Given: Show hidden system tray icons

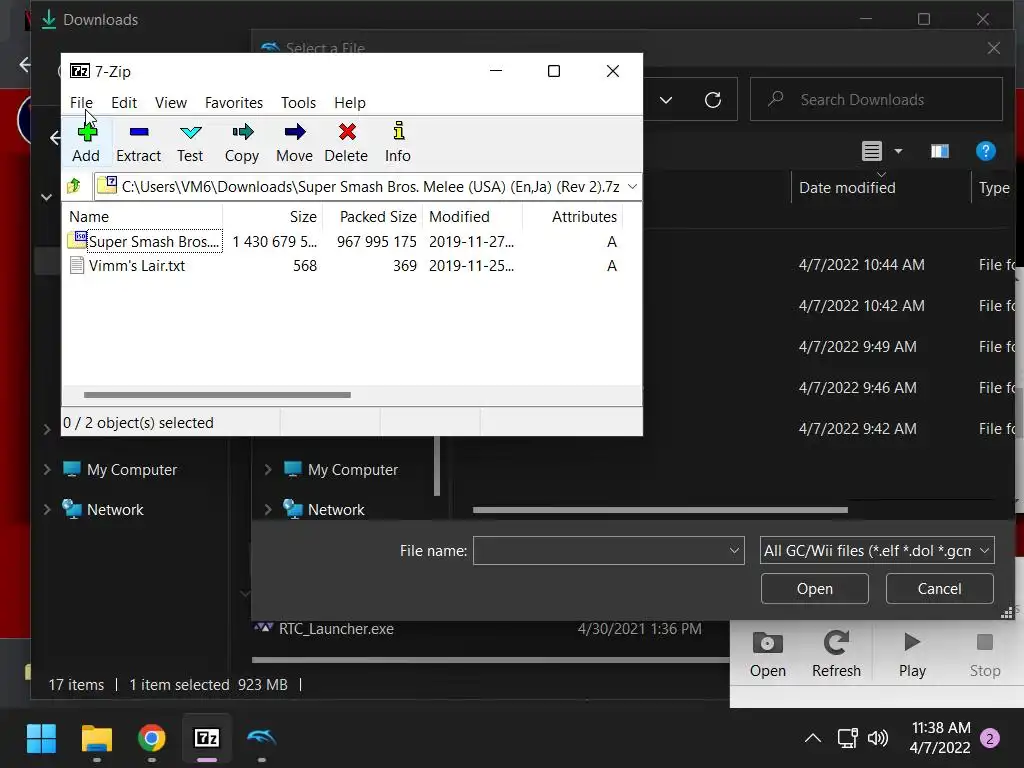Looking at the screenshot, I should pyautogui.click(x=812, y=739).
